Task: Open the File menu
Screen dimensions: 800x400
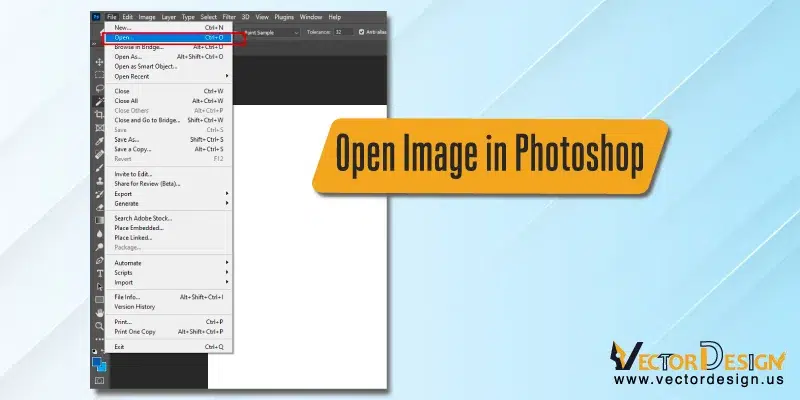Action: coord(112,17)
